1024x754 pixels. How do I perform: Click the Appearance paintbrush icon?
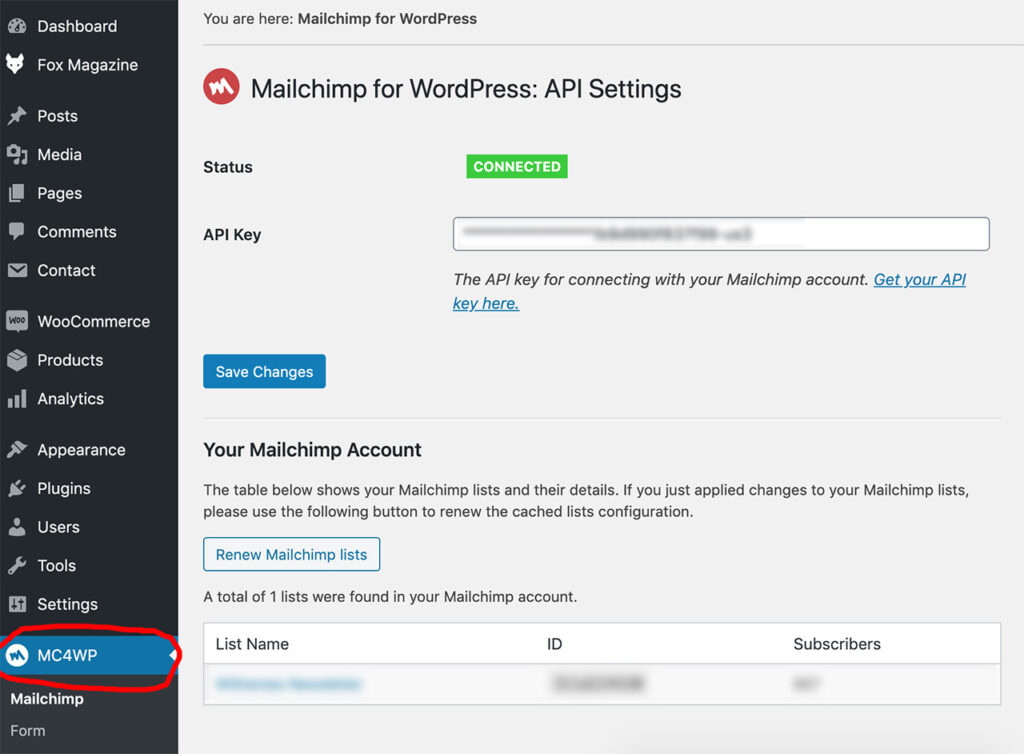pyautogui.click(x=17, y=449)
